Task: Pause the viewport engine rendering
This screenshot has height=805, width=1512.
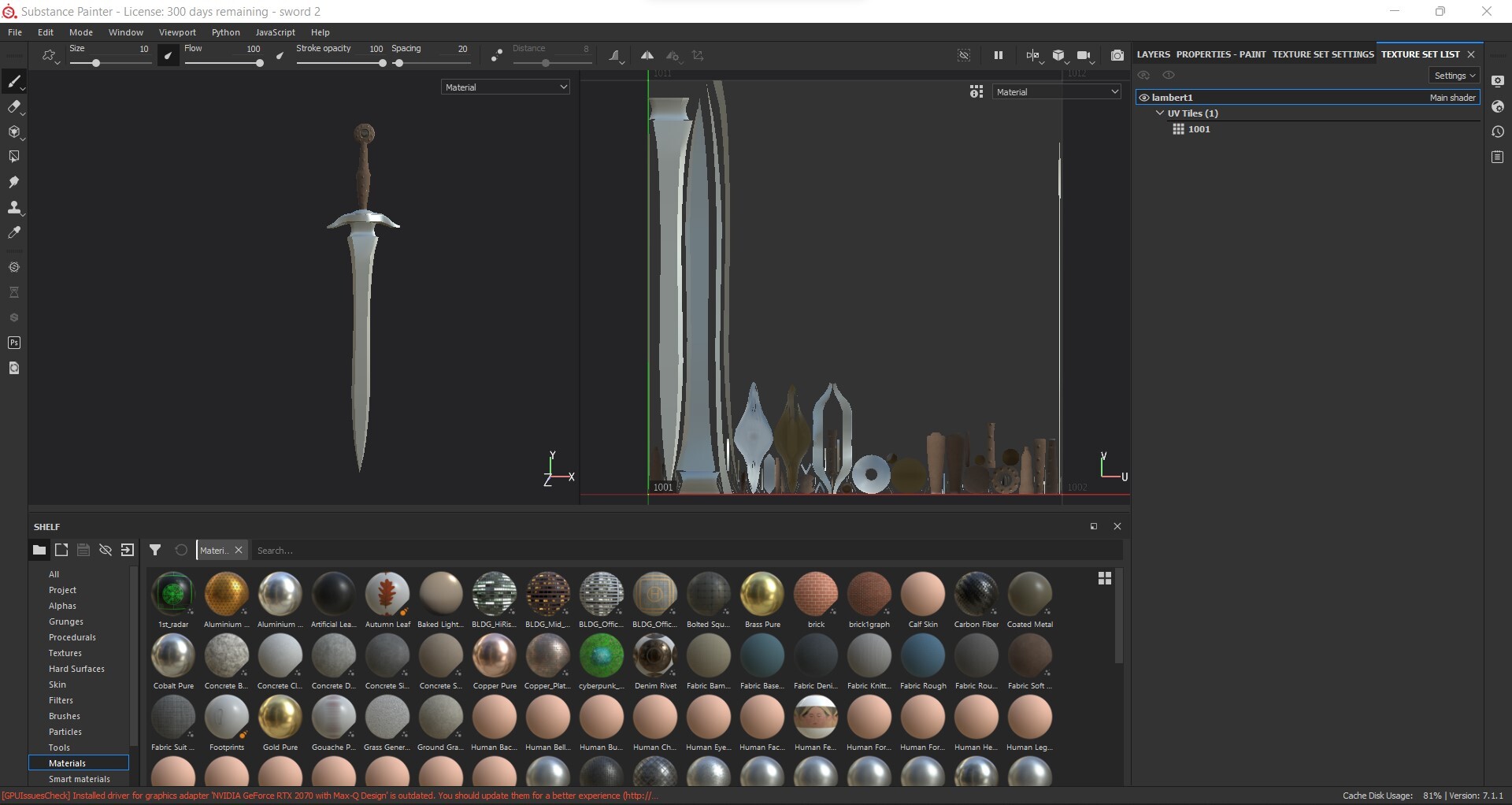Action: click(x=998, y=55)
